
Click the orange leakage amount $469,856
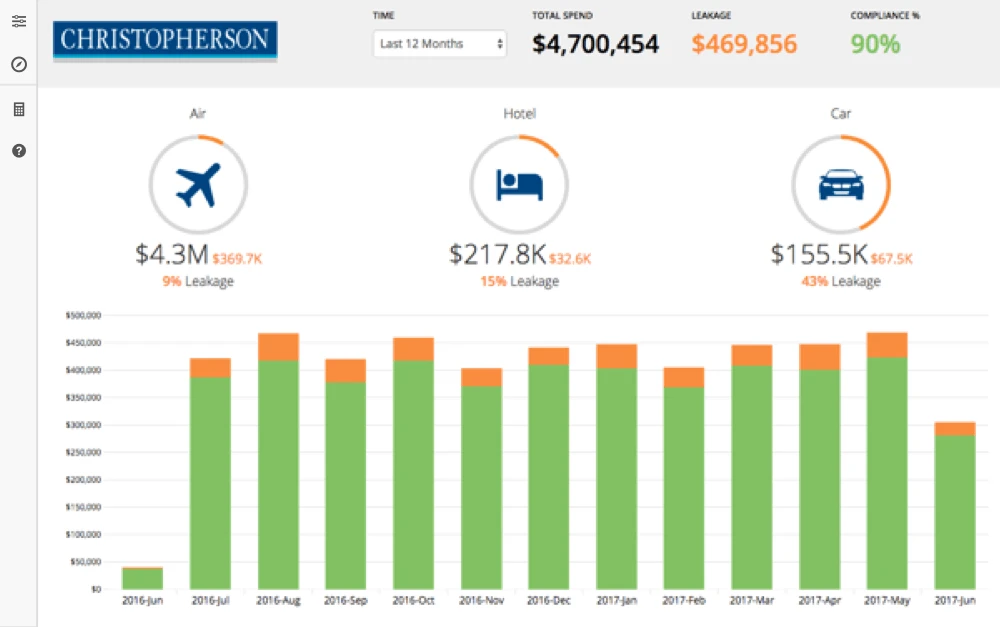pos(744,44)
